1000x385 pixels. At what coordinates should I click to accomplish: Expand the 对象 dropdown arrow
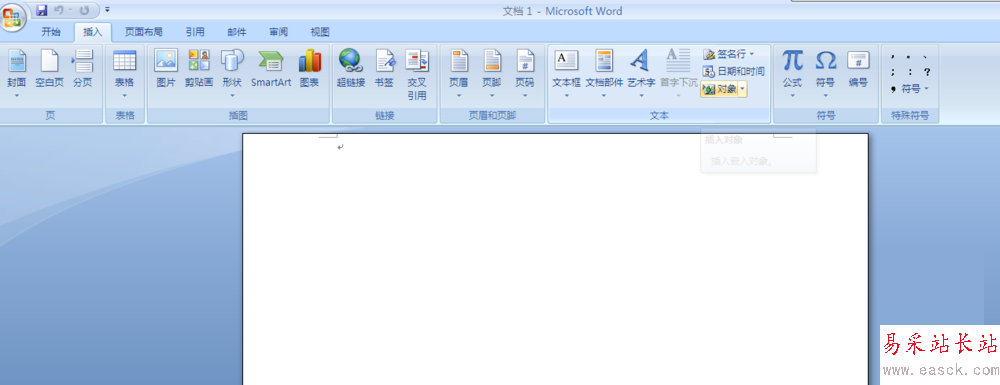743,89
